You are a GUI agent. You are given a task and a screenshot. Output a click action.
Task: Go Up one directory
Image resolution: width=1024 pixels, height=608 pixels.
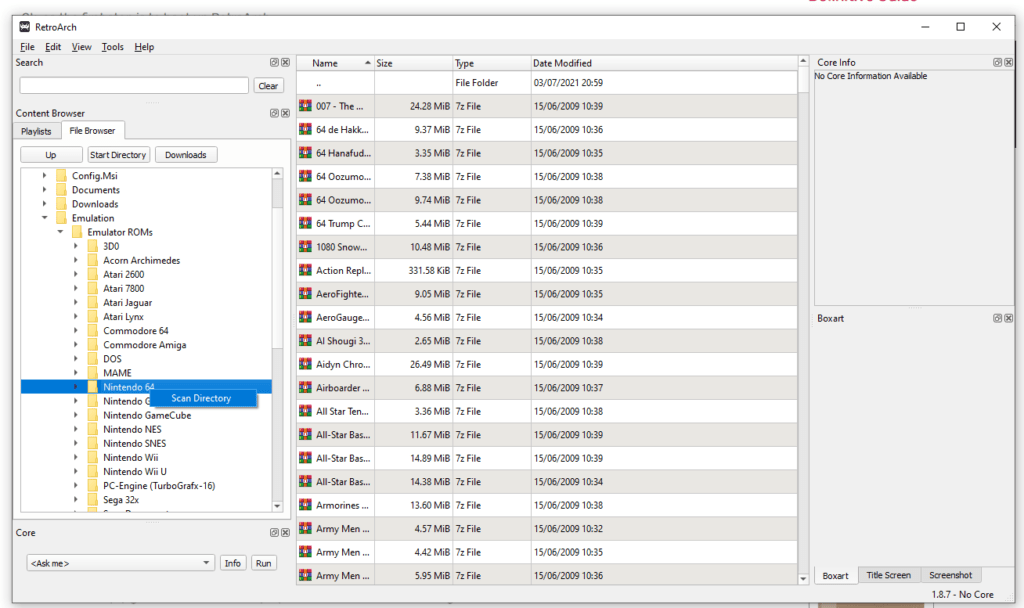pos(51,155)
